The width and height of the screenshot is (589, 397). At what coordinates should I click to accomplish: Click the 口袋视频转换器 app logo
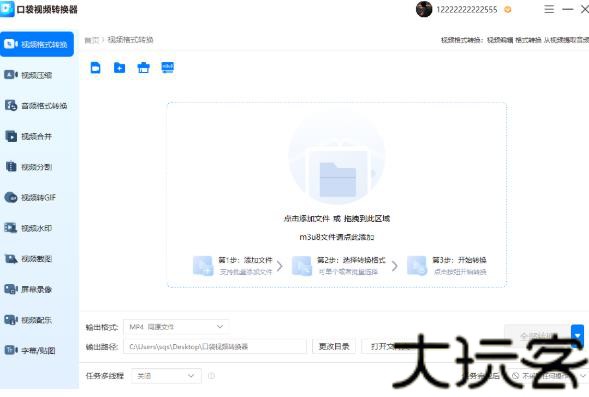point(7,9)
